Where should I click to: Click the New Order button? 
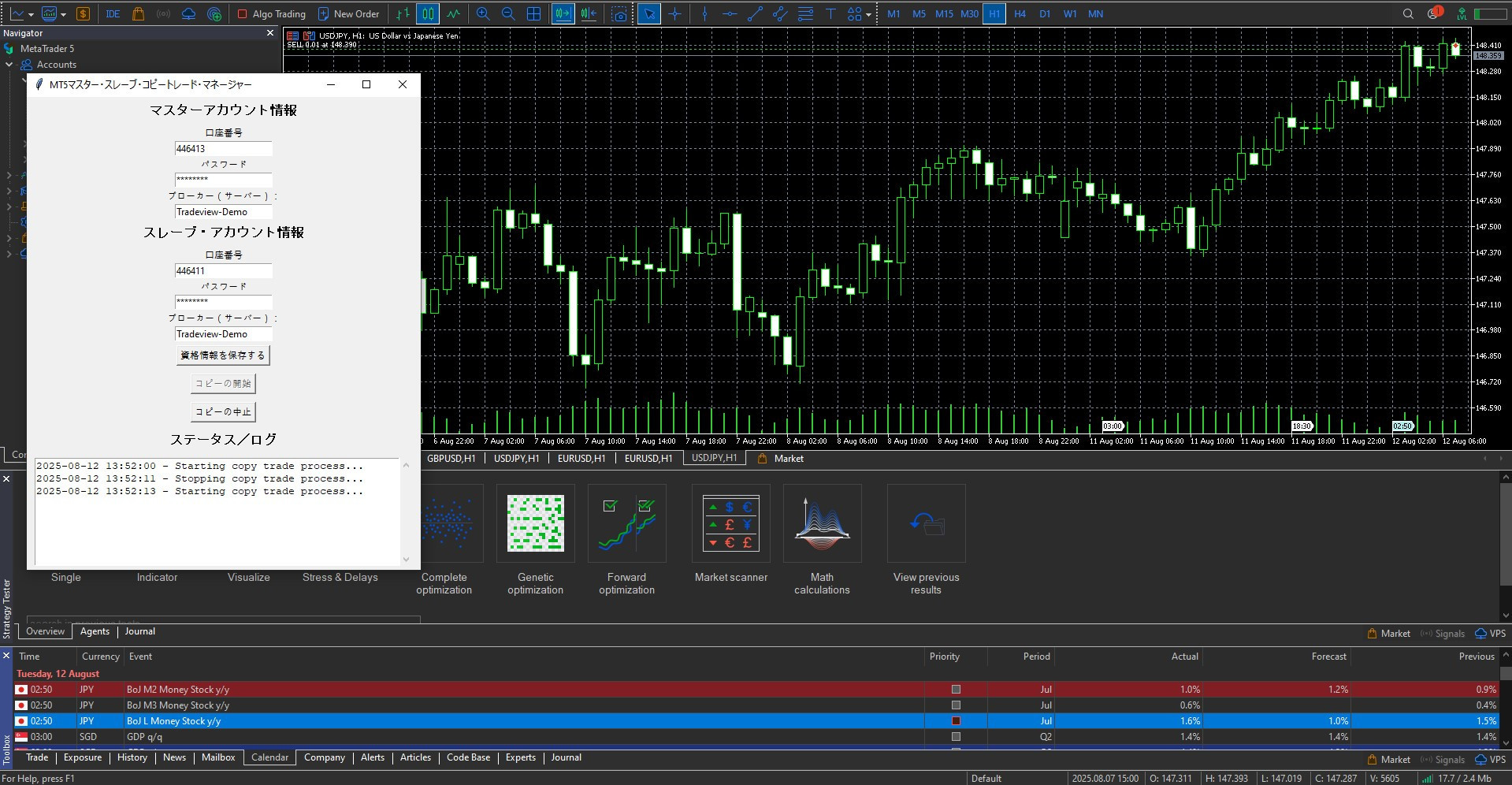pyautogui.click(x=348, y=13)
